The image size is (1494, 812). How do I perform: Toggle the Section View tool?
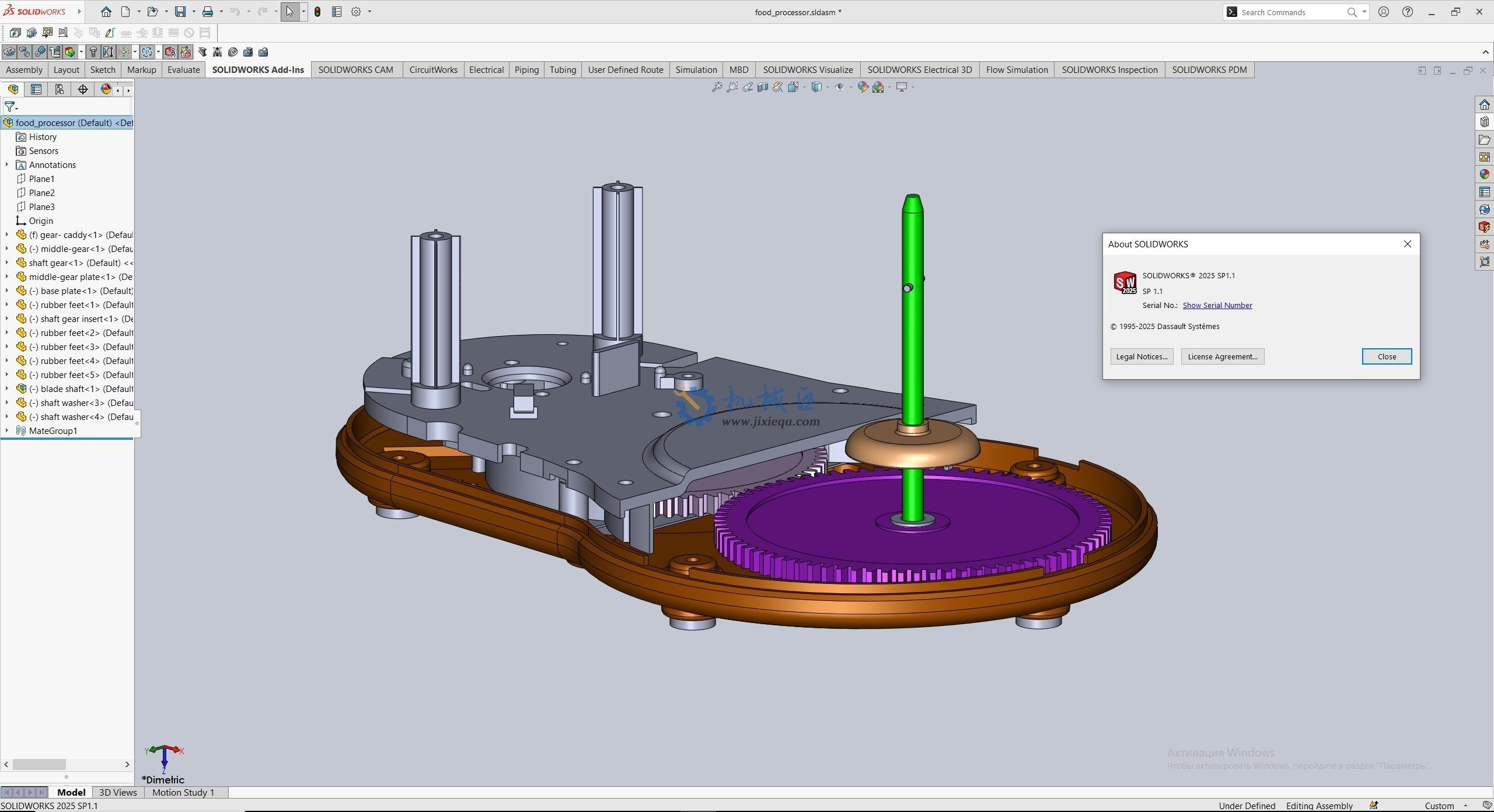coord(763,87)
